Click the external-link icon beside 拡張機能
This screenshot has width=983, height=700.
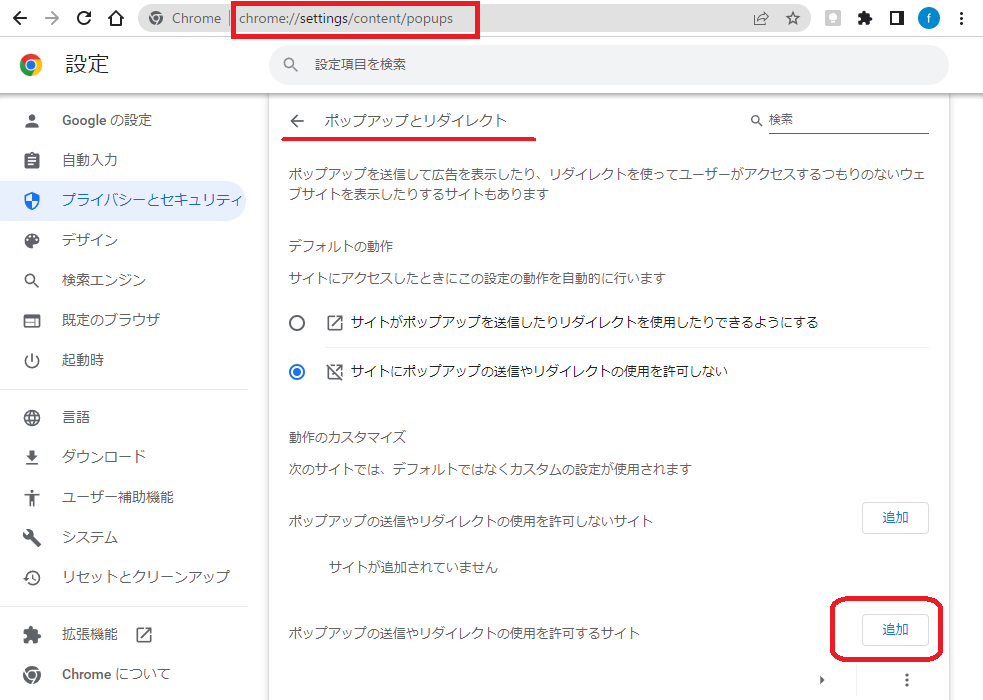click(144, 635)
